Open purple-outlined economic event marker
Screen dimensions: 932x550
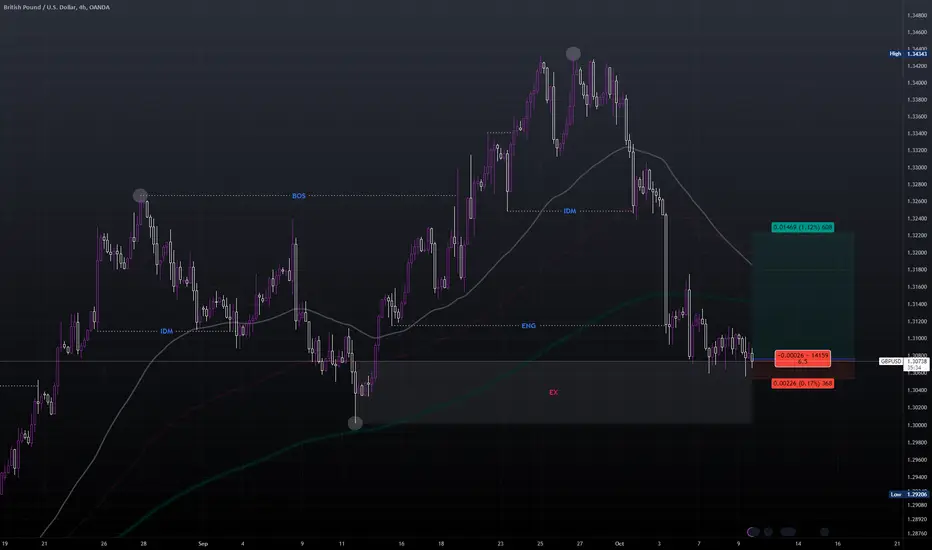[x=752, y=532]
